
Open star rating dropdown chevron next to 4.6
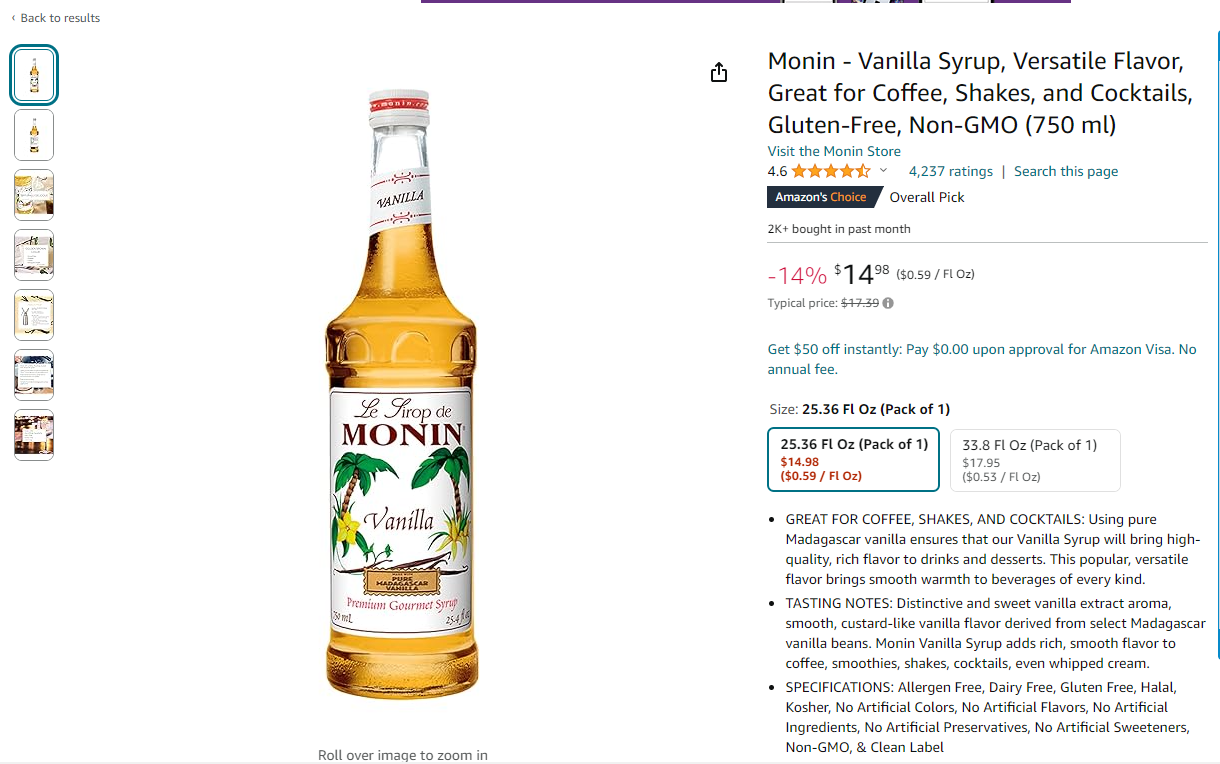[x=883, y=171]
